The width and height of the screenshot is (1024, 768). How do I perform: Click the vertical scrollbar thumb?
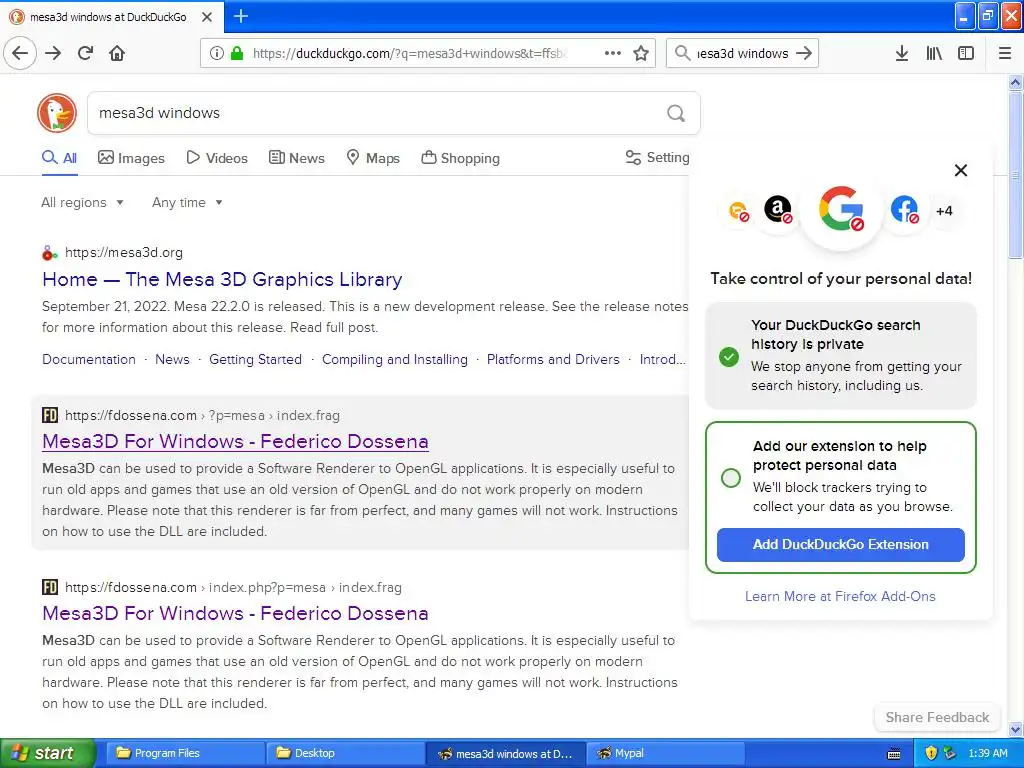pyautogui.click(x=1016, y=176)
